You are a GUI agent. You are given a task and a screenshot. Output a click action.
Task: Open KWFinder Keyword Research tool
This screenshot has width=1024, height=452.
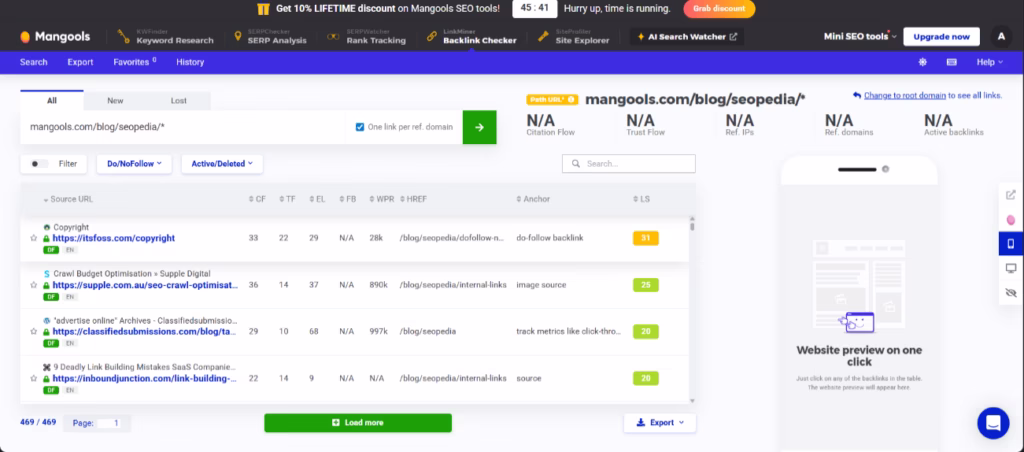(x=166, y=37)
